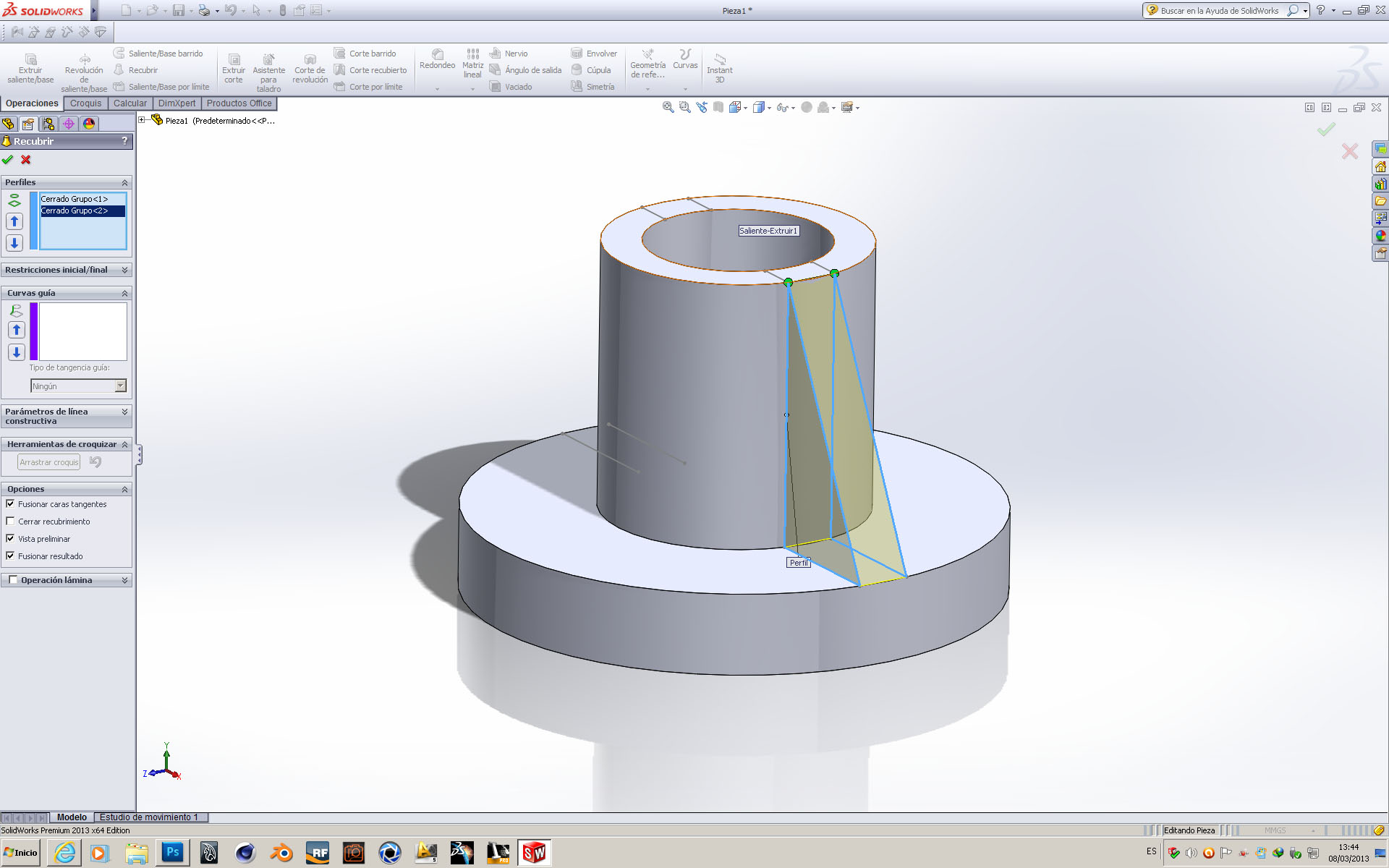Expand the Pieza1 feature tree node
Viewport: 1389px width, 868px height.
click(142, 120)
